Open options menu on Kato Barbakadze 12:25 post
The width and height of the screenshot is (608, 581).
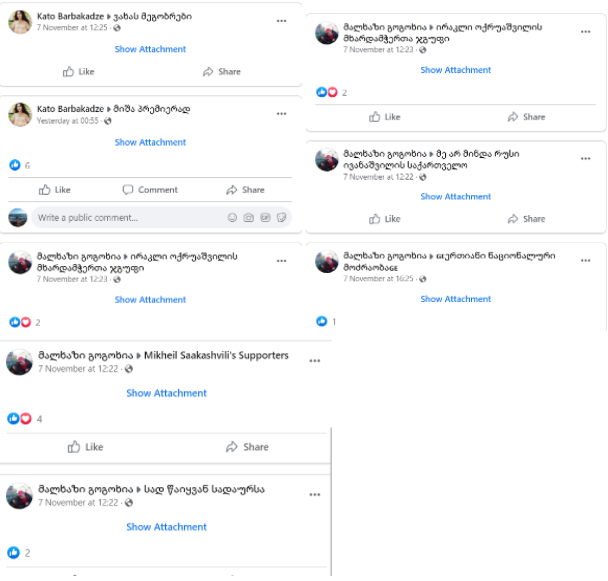282,21
